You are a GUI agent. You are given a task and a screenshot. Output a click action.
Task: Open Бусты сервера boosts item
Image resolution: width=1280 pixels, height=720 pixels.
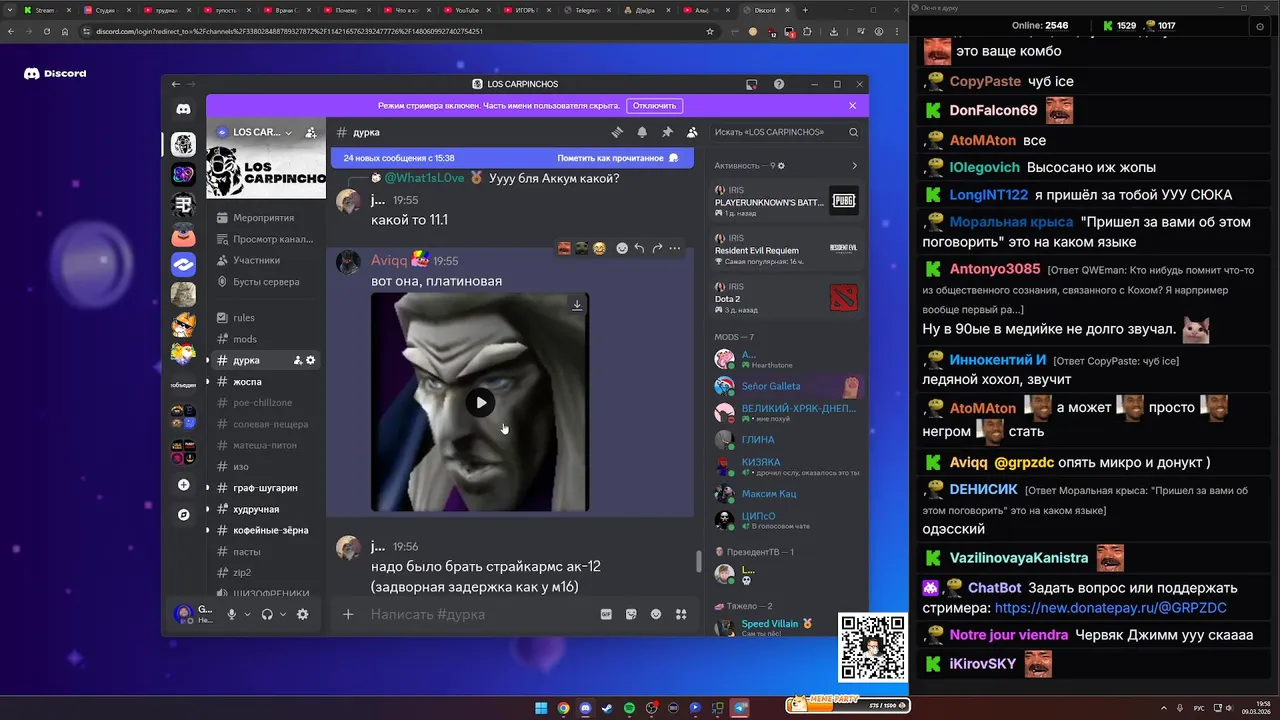(x=266, y=282)
